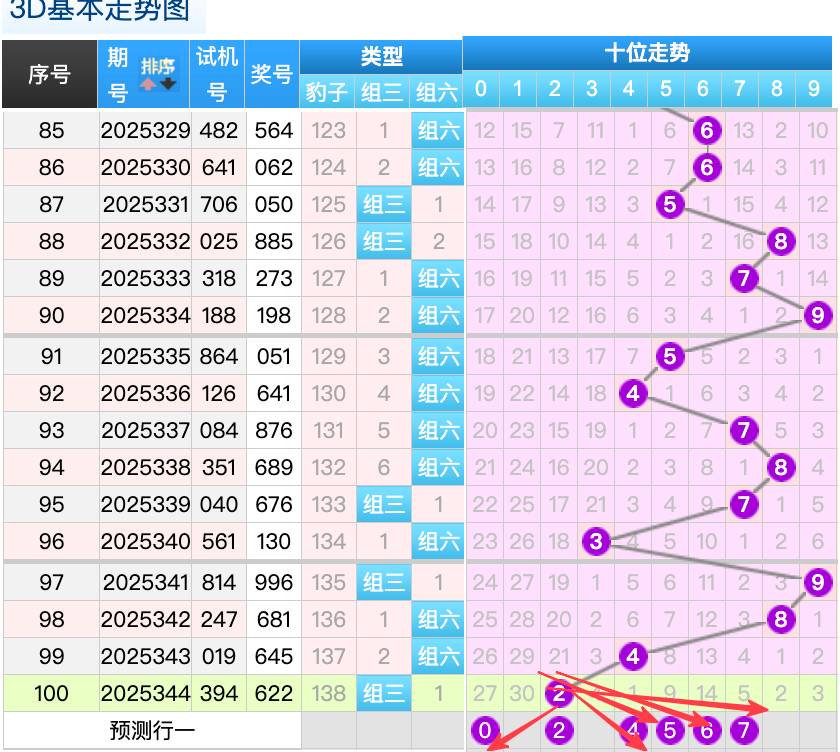Click the 豹子 sub-header
Image resolution: width=840 pixels, height=752 pixels.
pos(326,92)
